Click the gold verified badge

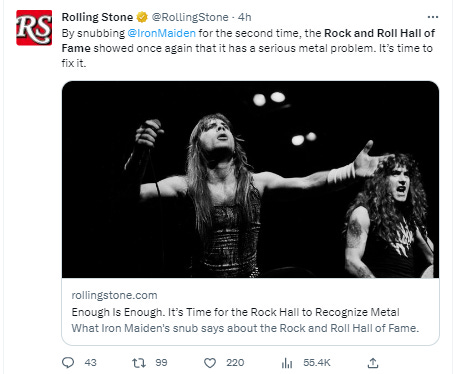[142, 17]
